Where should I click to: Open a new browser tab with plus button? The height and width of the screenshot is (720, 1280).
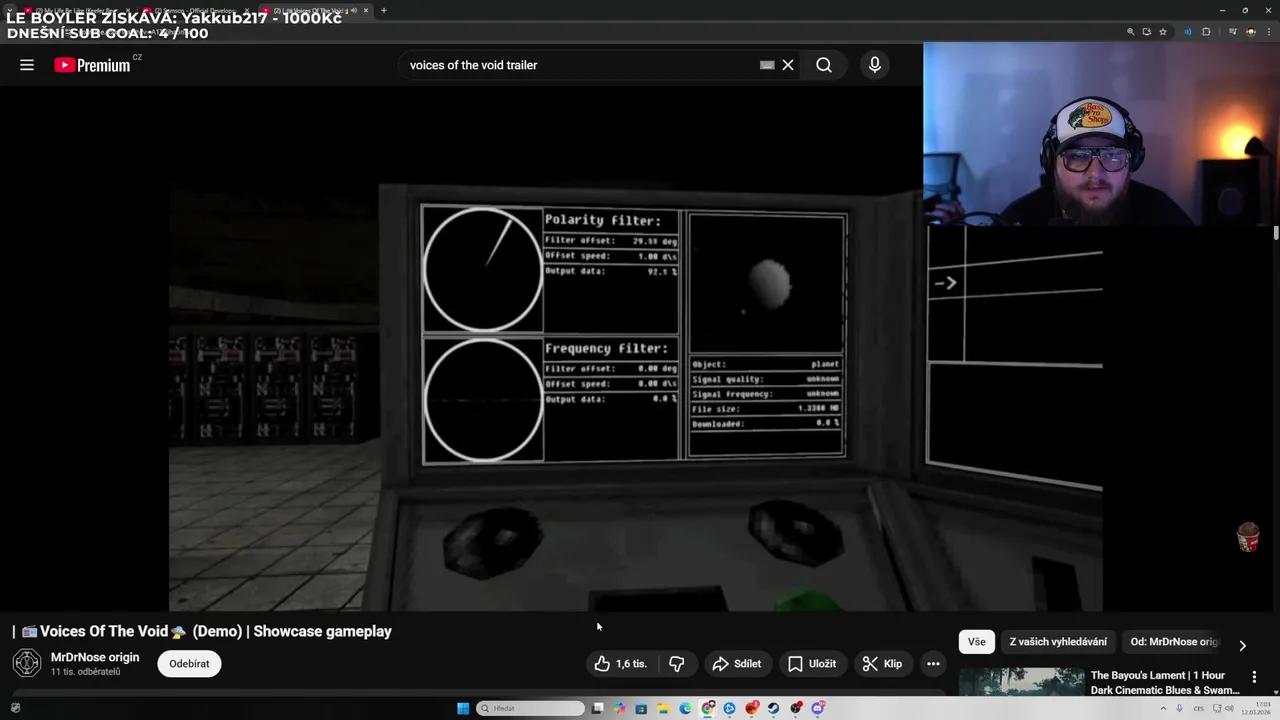point(383,10)
